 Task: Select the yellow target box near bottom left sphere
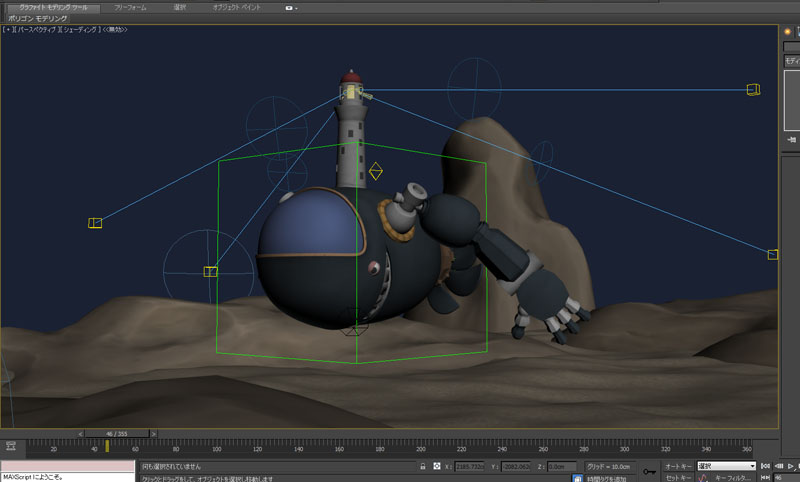coord(210,271)
